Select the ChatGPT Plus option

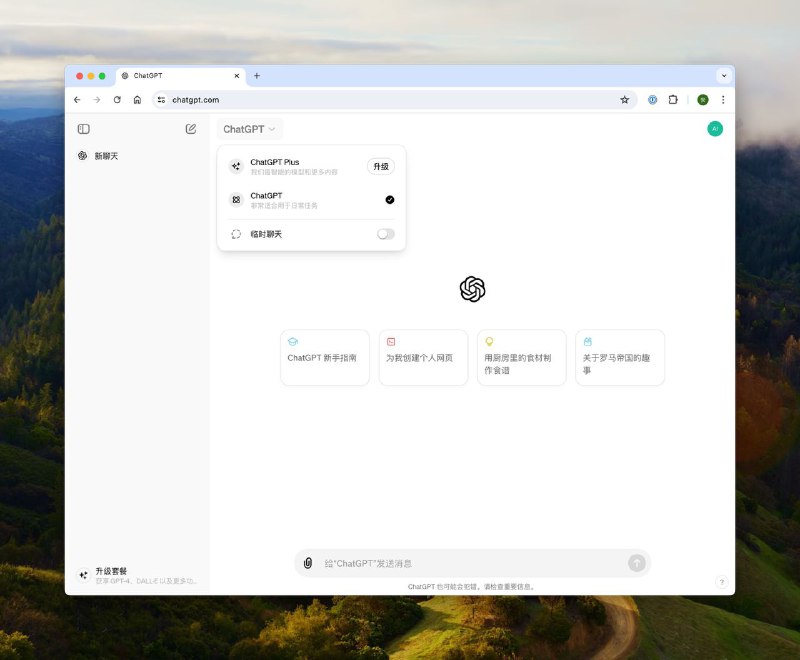(311, 167)
